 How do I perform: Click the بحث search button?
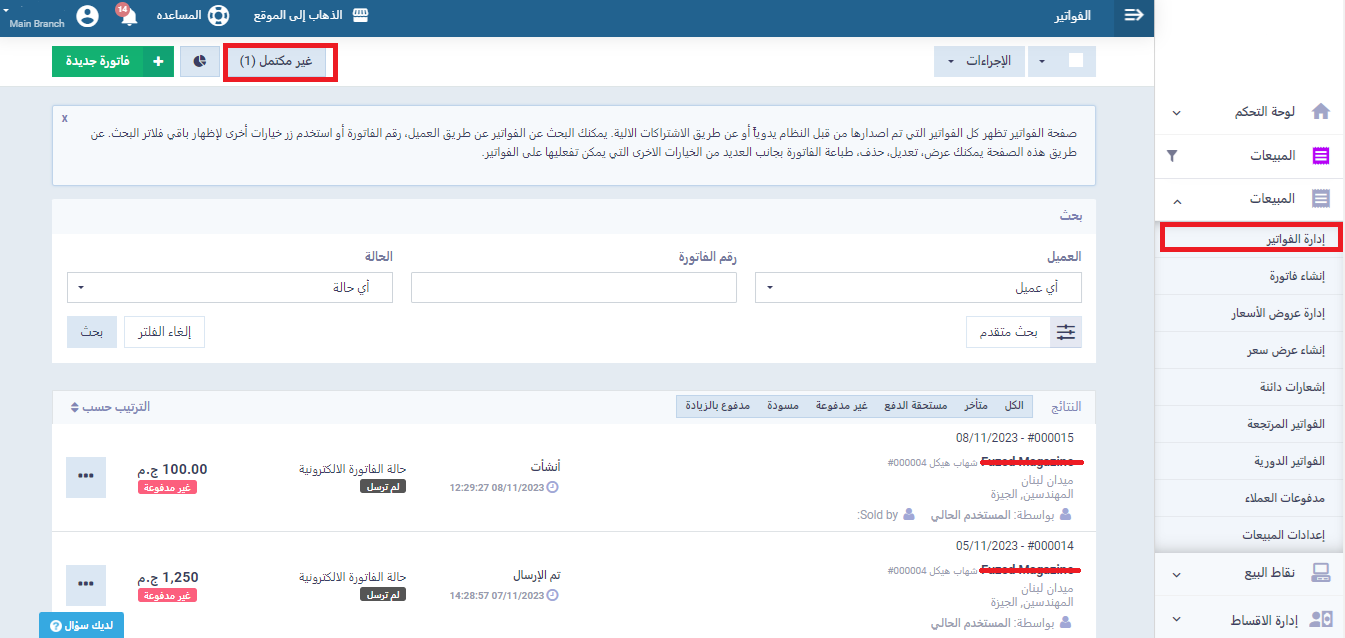[x=92, y=332]
